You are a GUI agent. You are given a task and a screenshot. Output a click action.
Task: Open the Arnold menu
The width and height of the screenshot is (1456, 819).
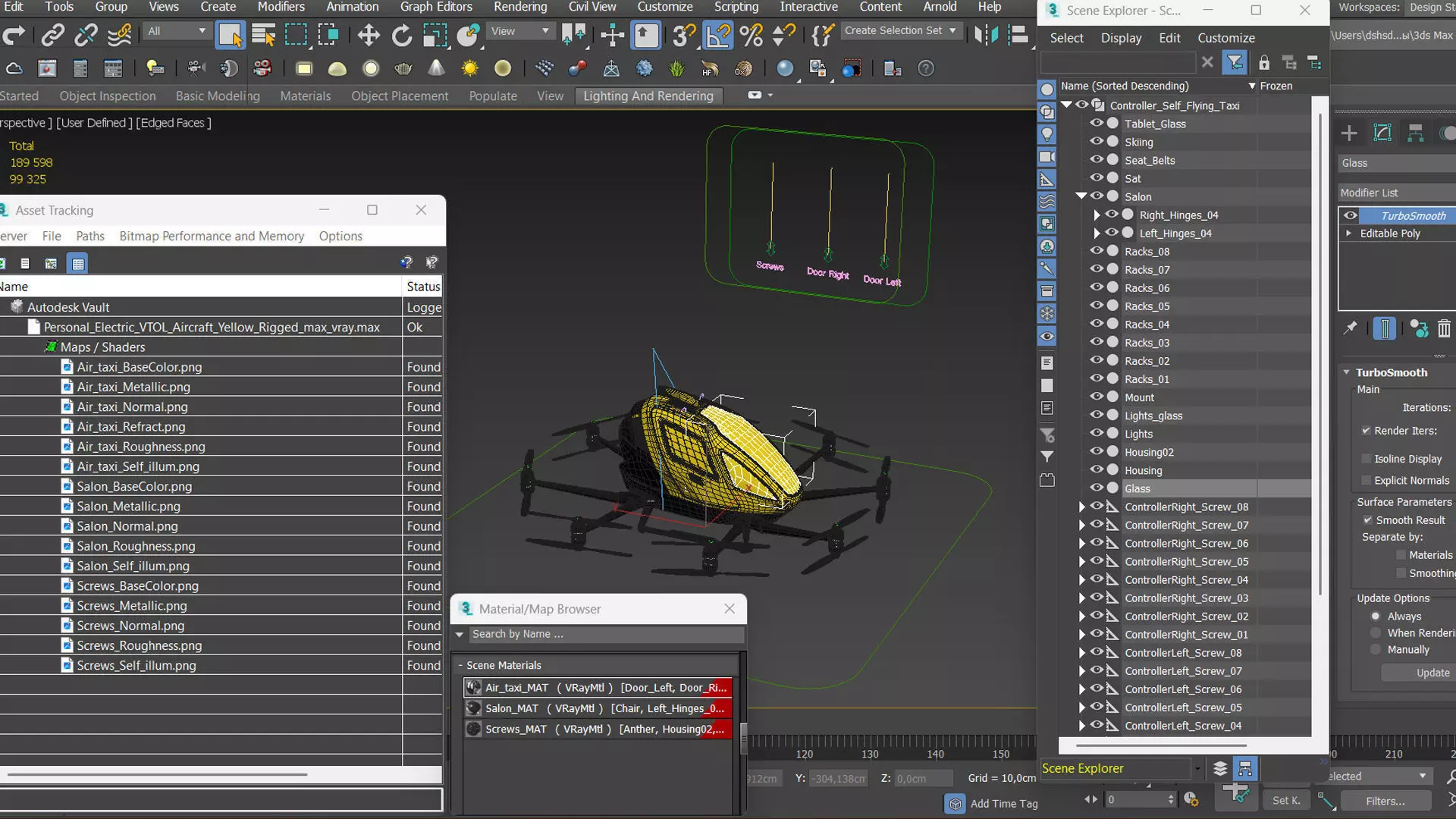click(940, 7)
